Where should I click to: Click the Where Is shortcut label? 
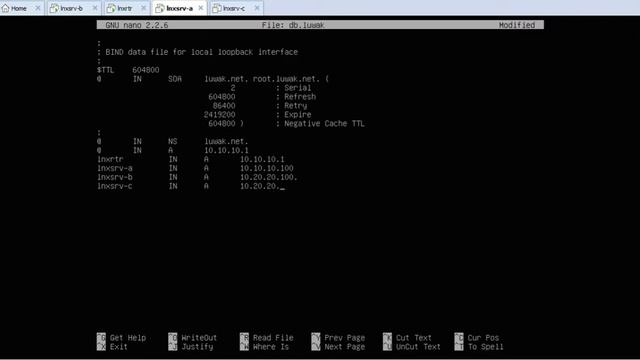point(271,347)
